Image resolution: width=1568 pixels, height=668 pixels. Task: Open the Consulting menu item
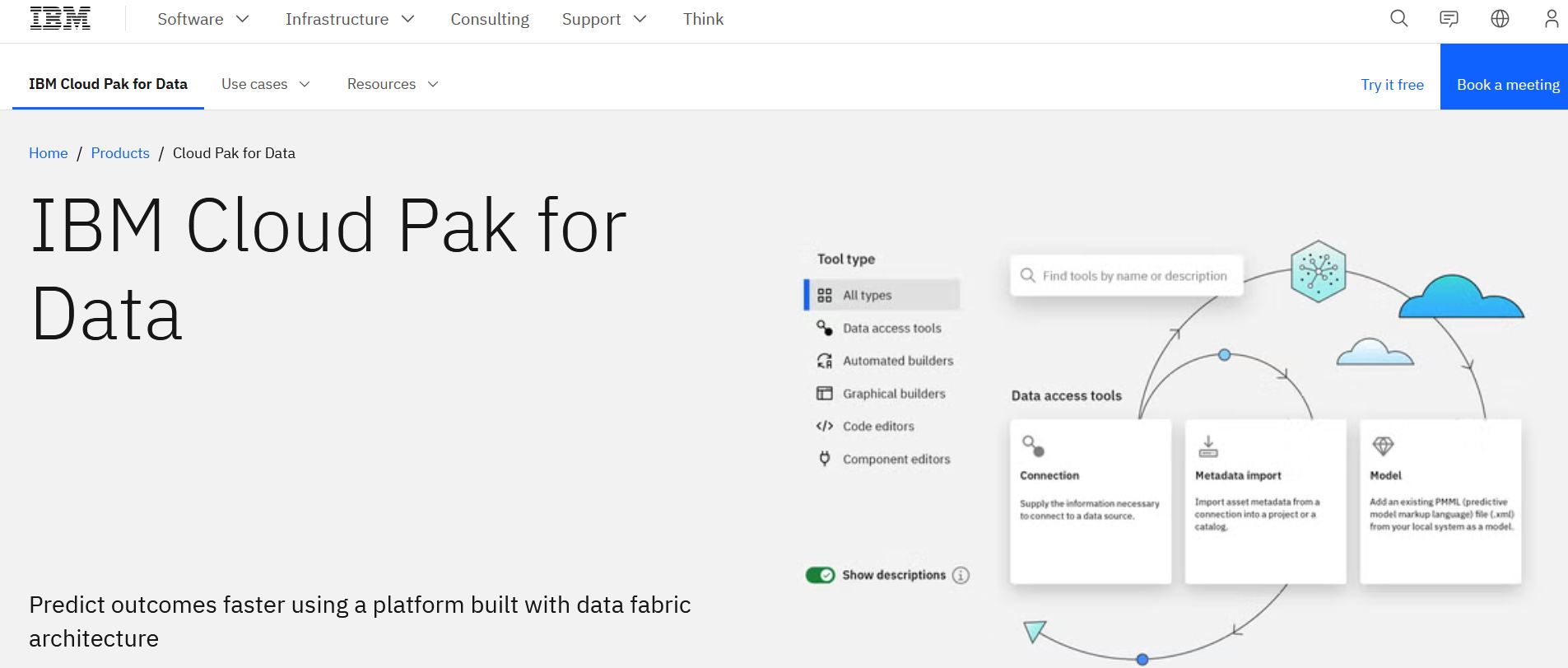[490, 19]
